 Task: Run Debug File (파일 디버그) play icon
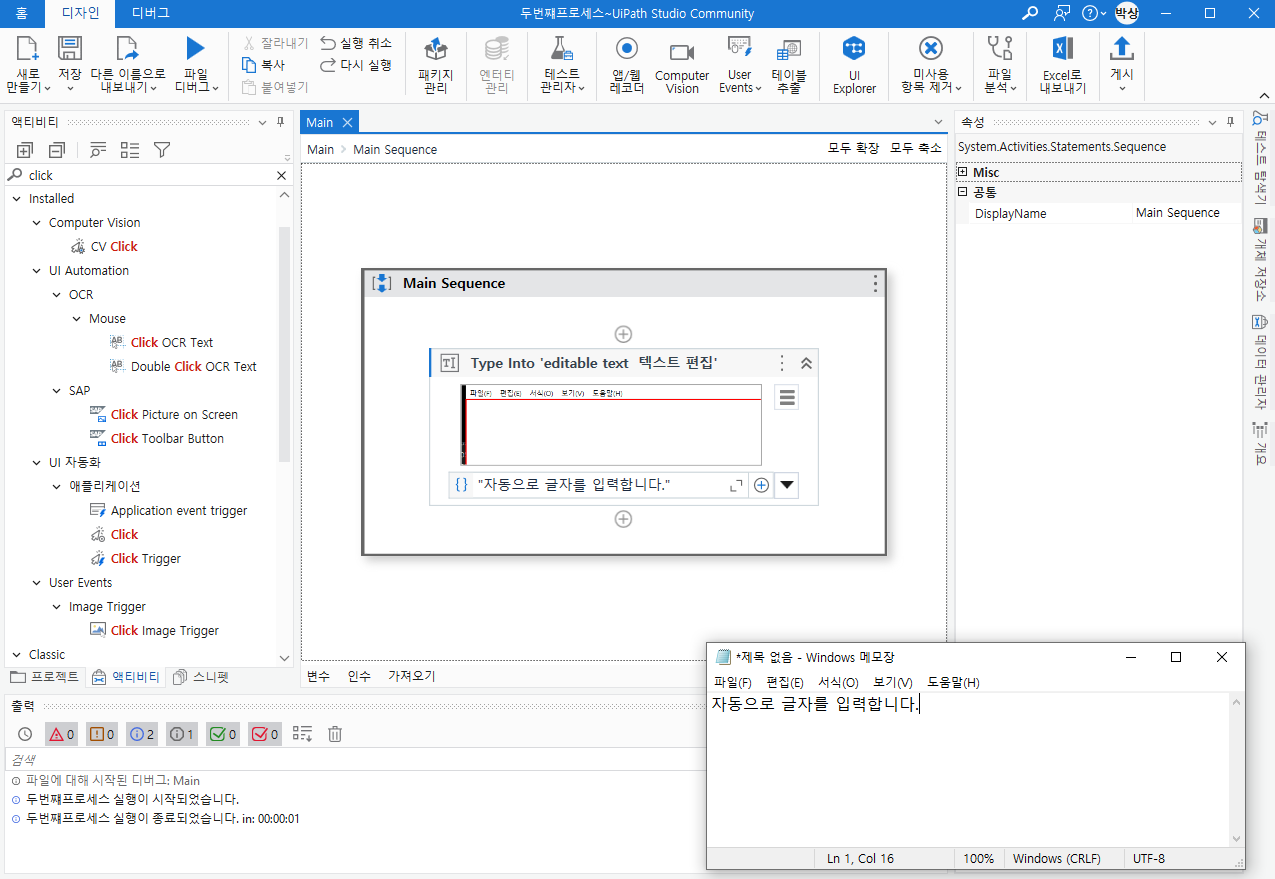pos(196,48)
